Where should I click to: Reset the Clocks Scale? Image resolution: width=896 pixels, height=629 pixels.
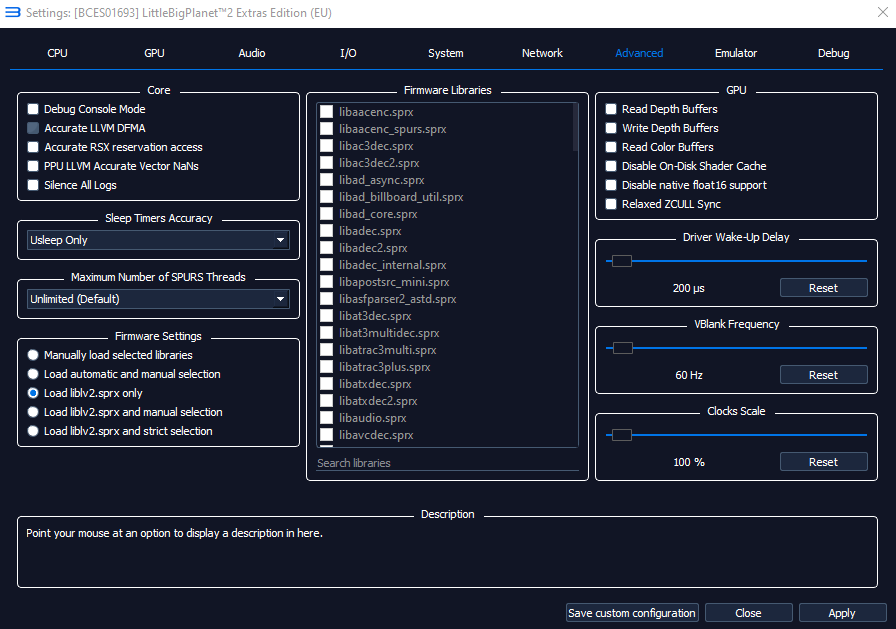[823, 462]
